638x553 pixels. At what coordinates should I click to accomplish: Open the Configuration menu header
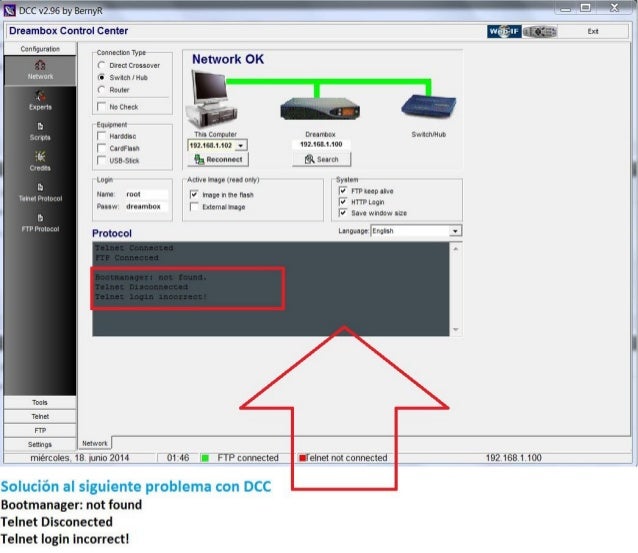(40, 49)
